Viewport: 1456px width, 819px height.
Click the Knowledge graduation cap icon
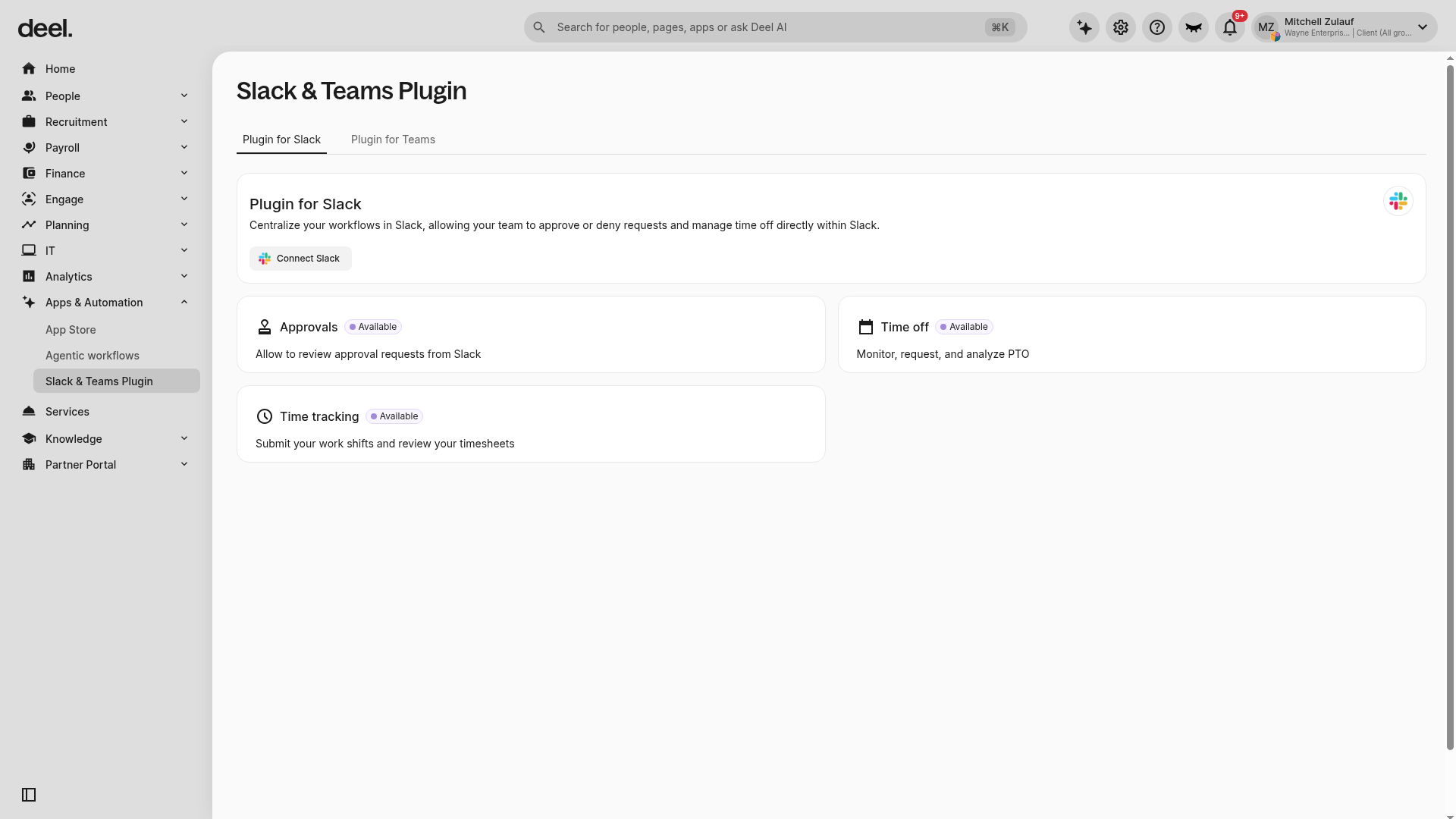coord(29,438)
